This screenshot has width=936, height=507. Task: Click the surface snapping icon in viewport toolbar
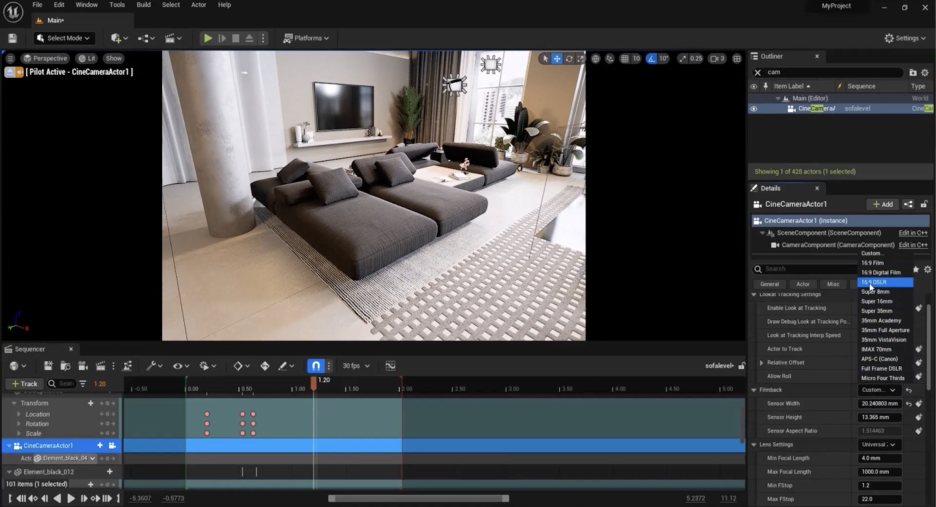609,59
